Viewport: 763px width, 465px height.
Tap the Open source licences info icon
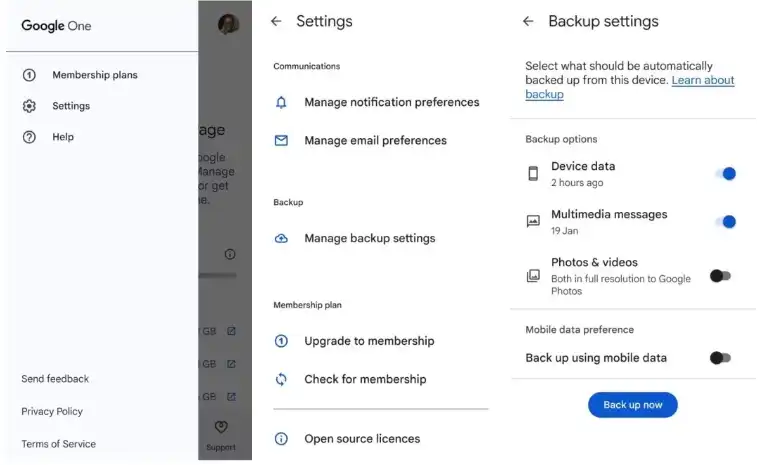281,439
